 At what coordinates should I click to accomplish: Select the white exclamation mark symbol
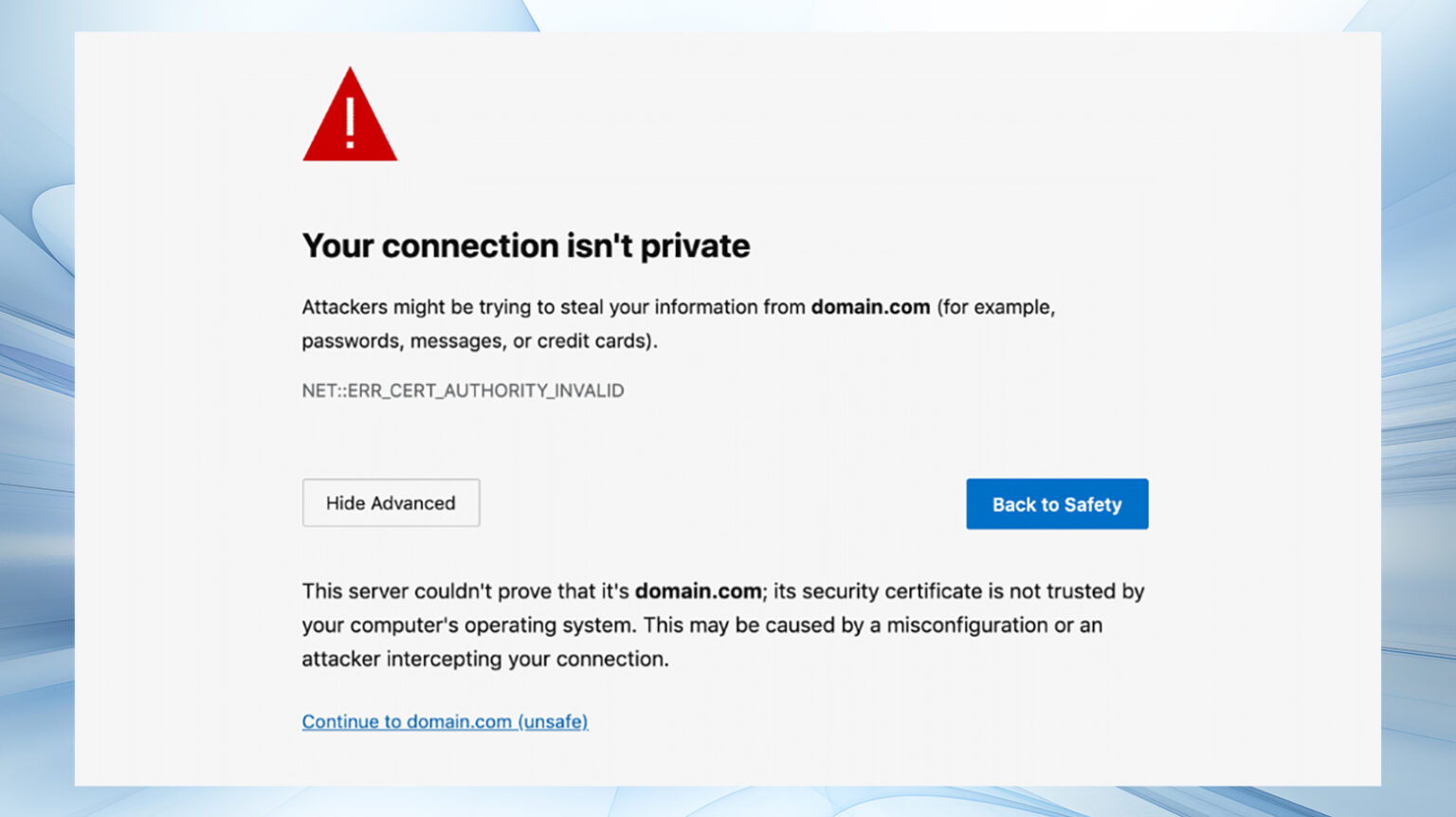point(352,121)
